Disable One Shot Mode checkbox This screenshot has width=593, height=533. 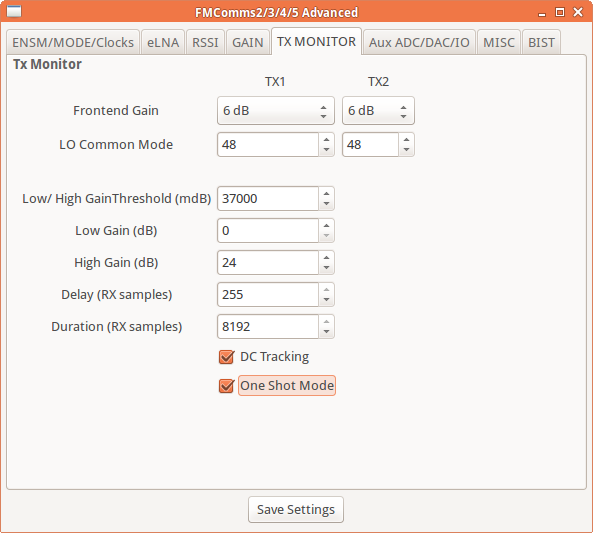[x=227, y=386]
